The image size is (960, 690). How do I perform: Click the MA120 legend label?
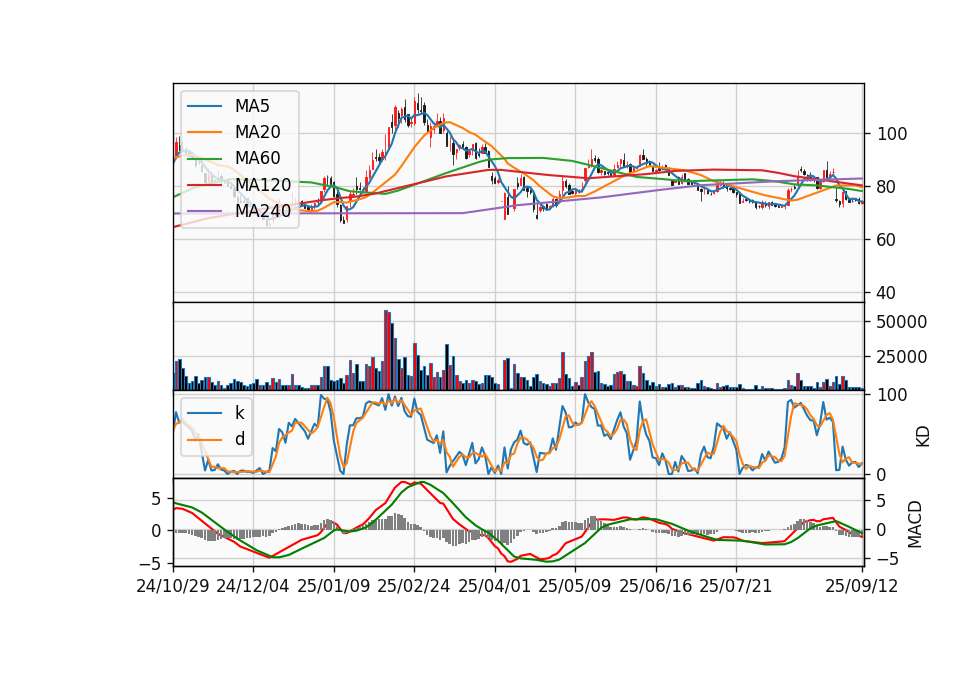[263, 184]
